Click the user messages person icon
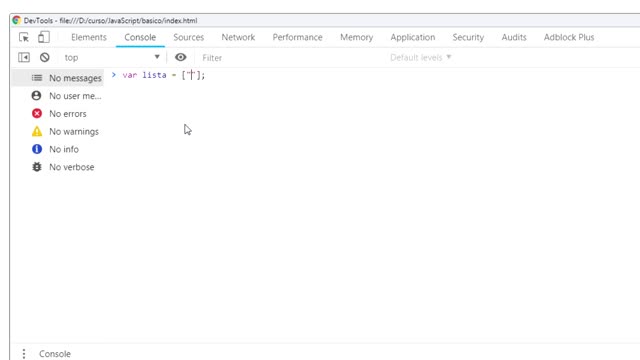The image size is (640, 360). pyautogui.click(x=36, y=96)
